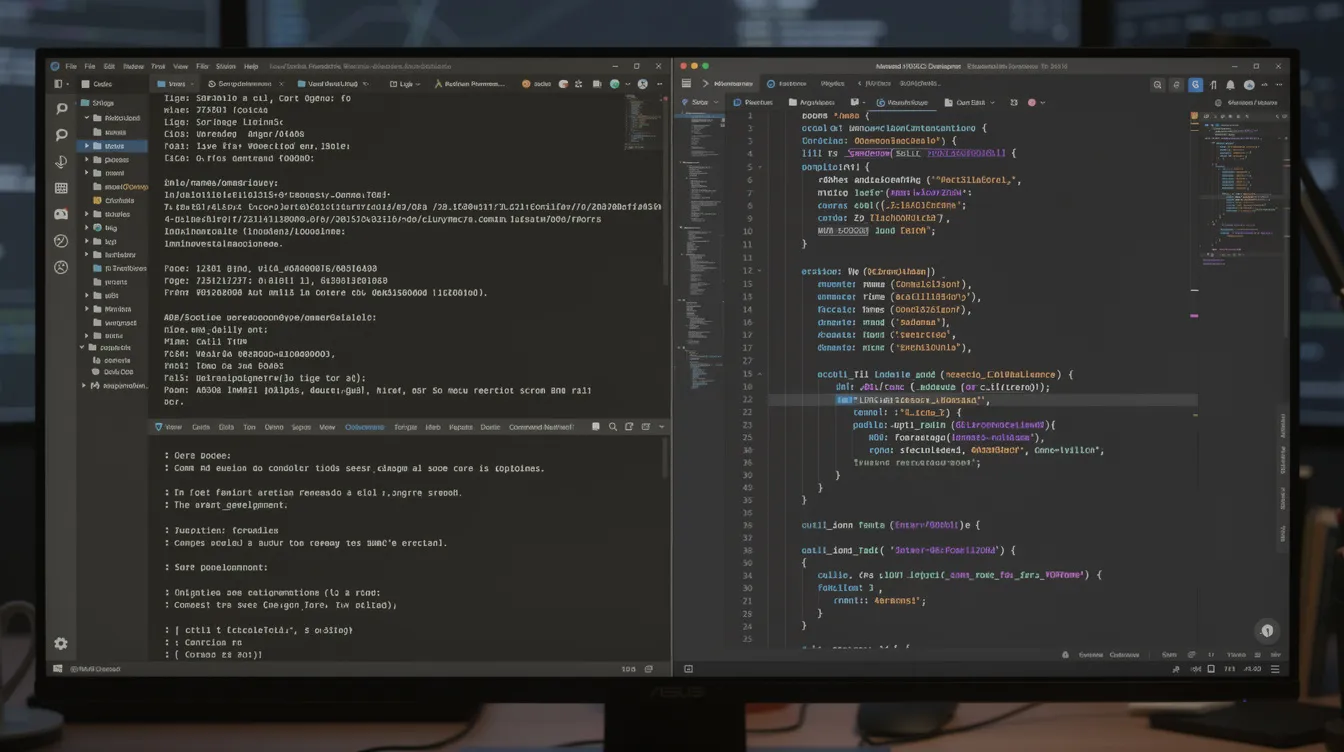Toggle the blue highlighted button in right toolbar

[1195, 85]
